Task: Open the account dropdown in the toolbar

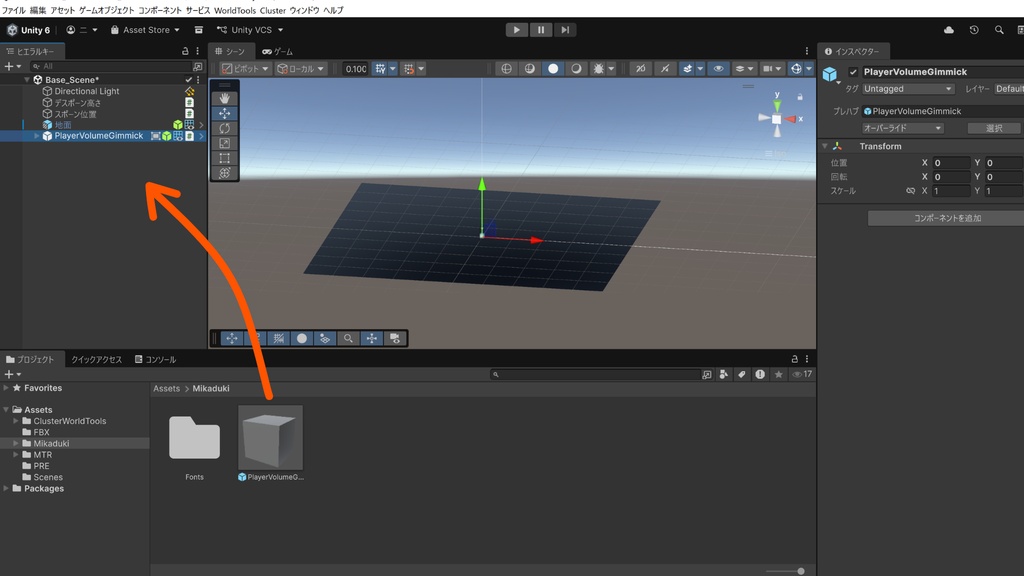Action: click(x=82, y=30)
